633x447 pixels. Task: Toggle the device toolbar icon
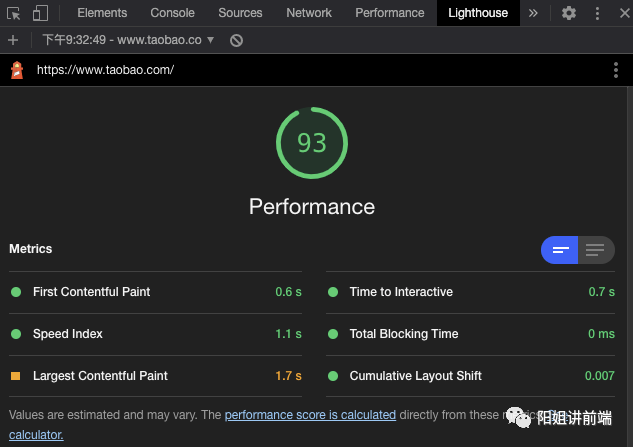coord(40,13)
